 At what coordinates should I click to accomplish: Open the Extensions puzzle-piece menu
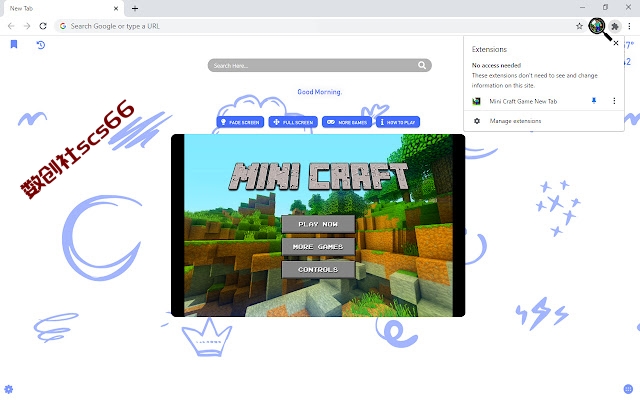615,27
